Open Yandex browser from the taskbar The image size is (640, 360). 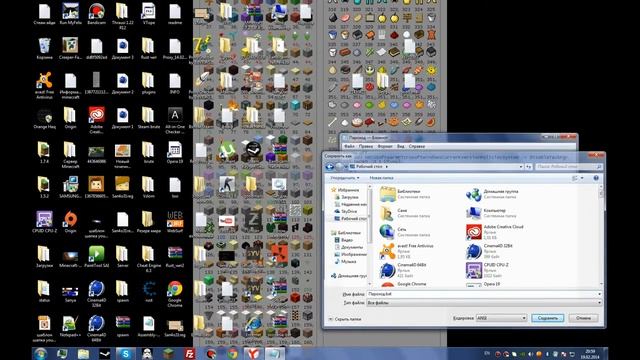tap(253, 353)
